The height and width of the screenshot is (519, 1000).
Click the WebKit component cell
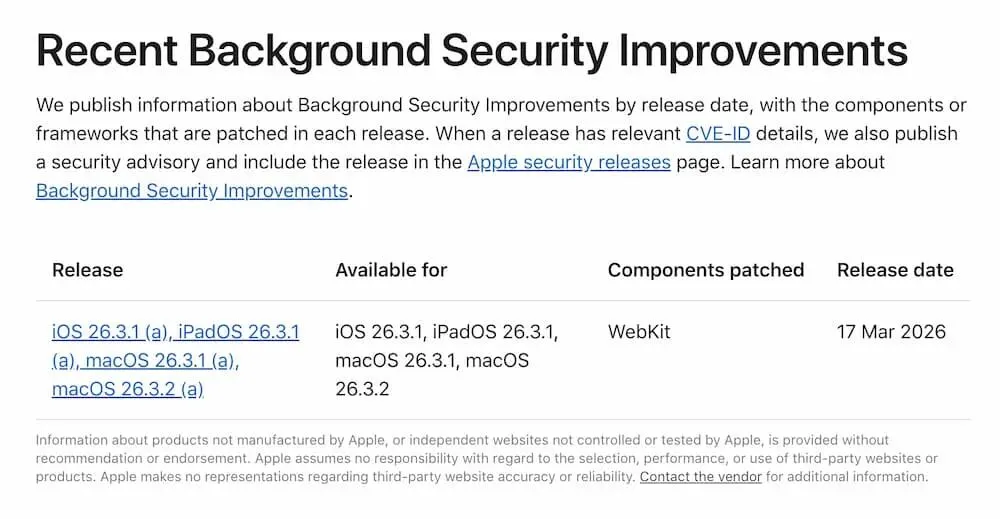click(x=640, y=331)
